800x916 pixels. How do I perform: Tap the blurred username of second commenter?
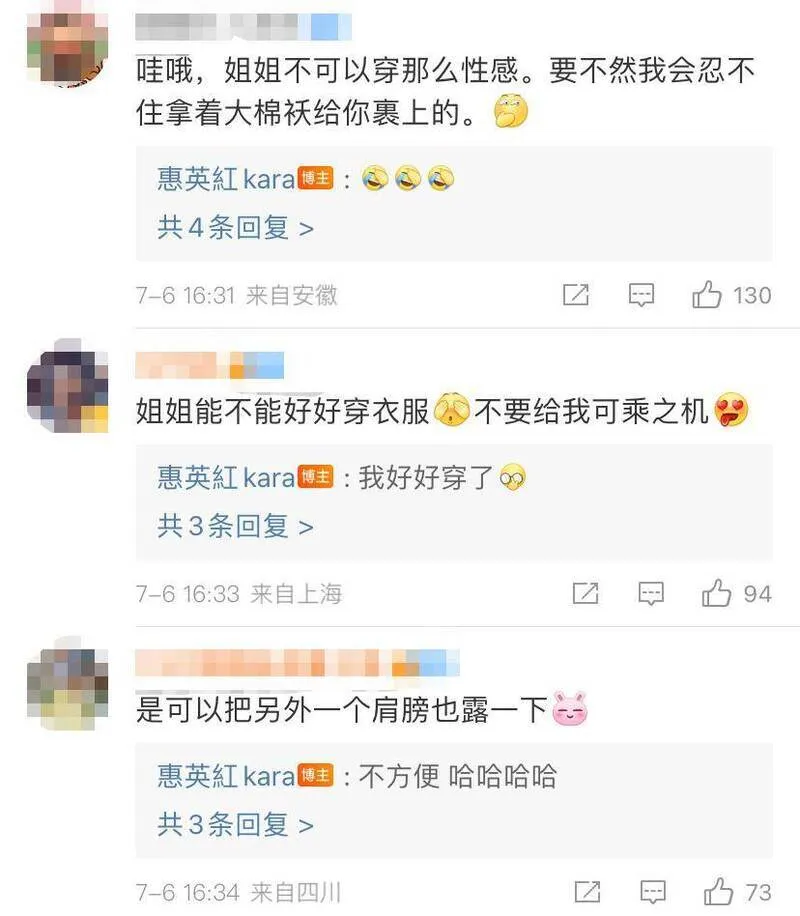point(209,366)
